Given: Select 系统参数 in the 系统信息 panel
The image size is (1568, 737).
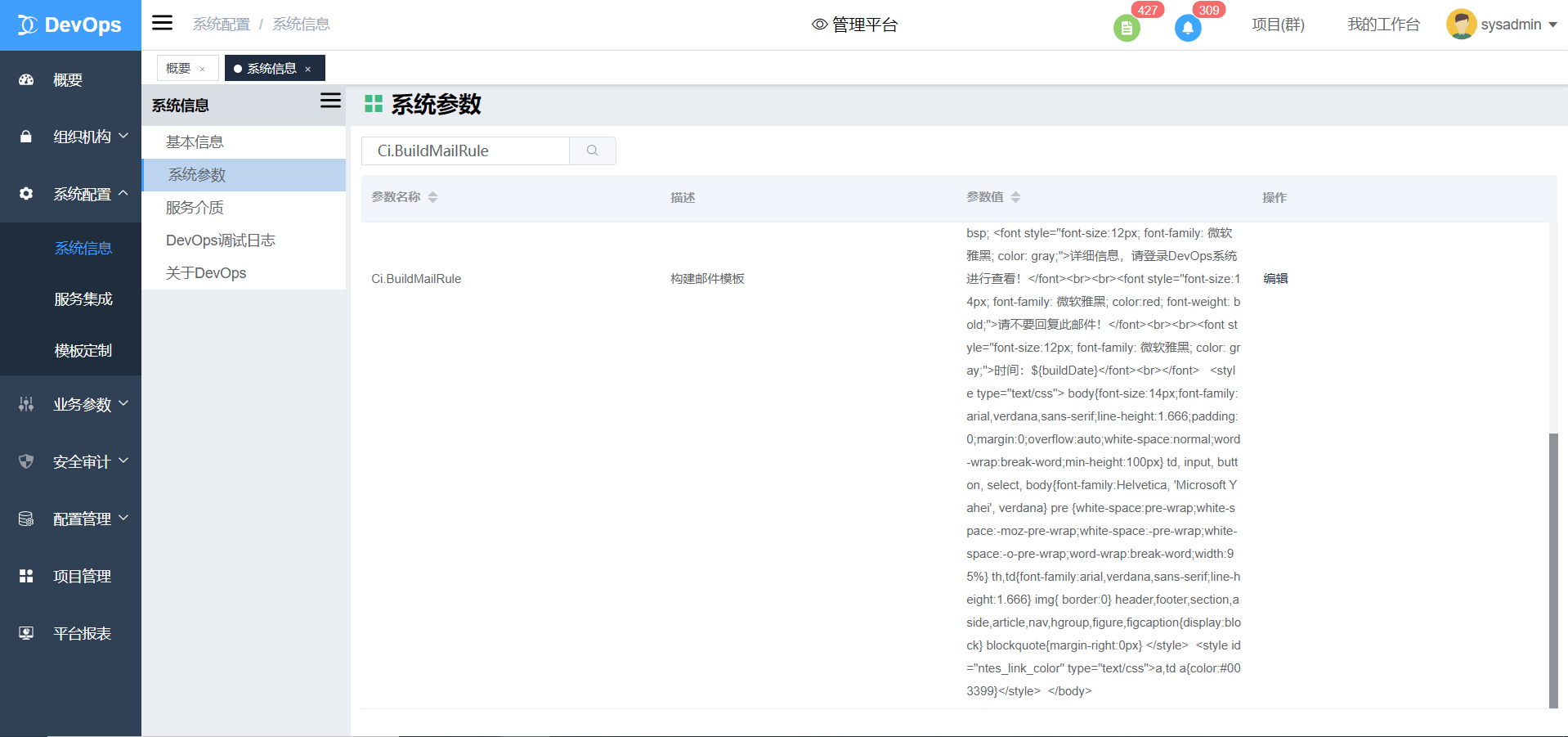Looking at the screenshot, I should tap(244, 175).
